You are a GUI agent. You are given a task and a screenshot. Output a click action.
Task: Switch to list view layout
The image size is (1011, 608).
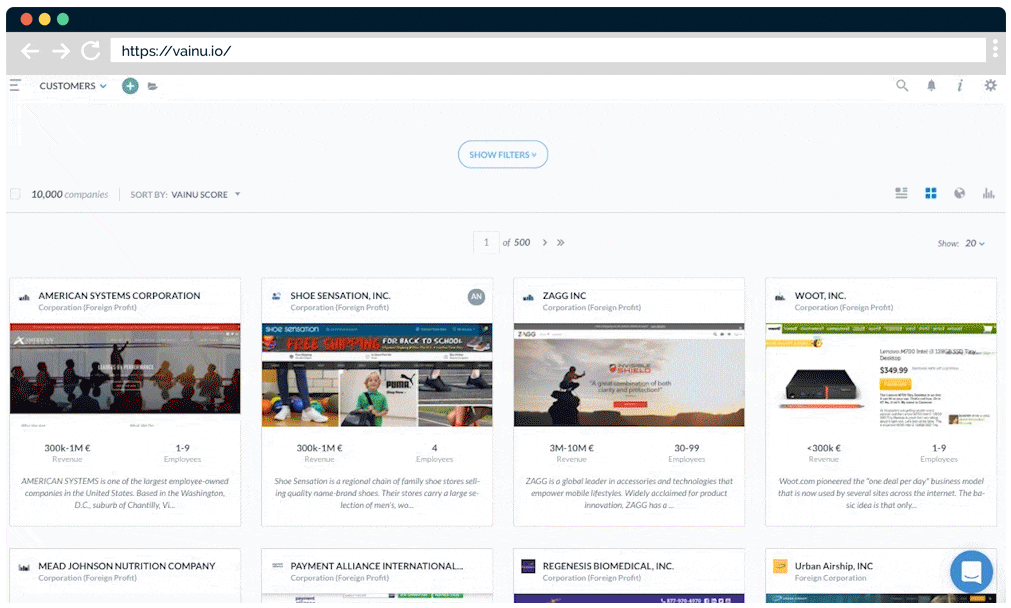pos(901,193)
